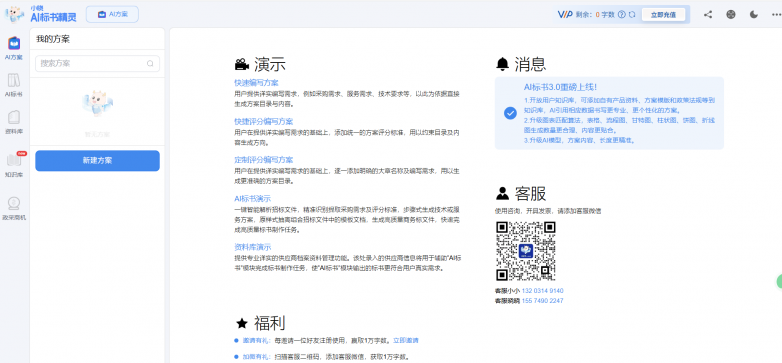The image size is (782, 363).
Task: Click the 新建方案 button
Action: point(97,161)
